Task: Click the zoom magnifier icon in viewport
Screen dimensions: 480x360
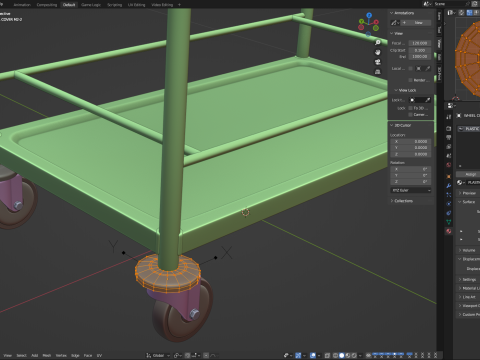Action: click(x=378, y=43)
